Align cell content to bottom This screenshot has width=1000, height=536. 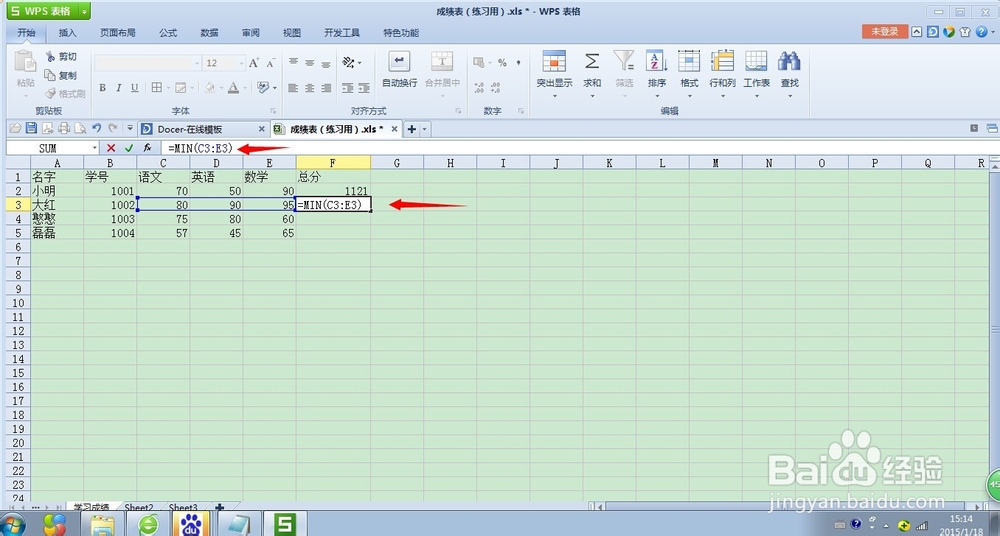(326, 63)
